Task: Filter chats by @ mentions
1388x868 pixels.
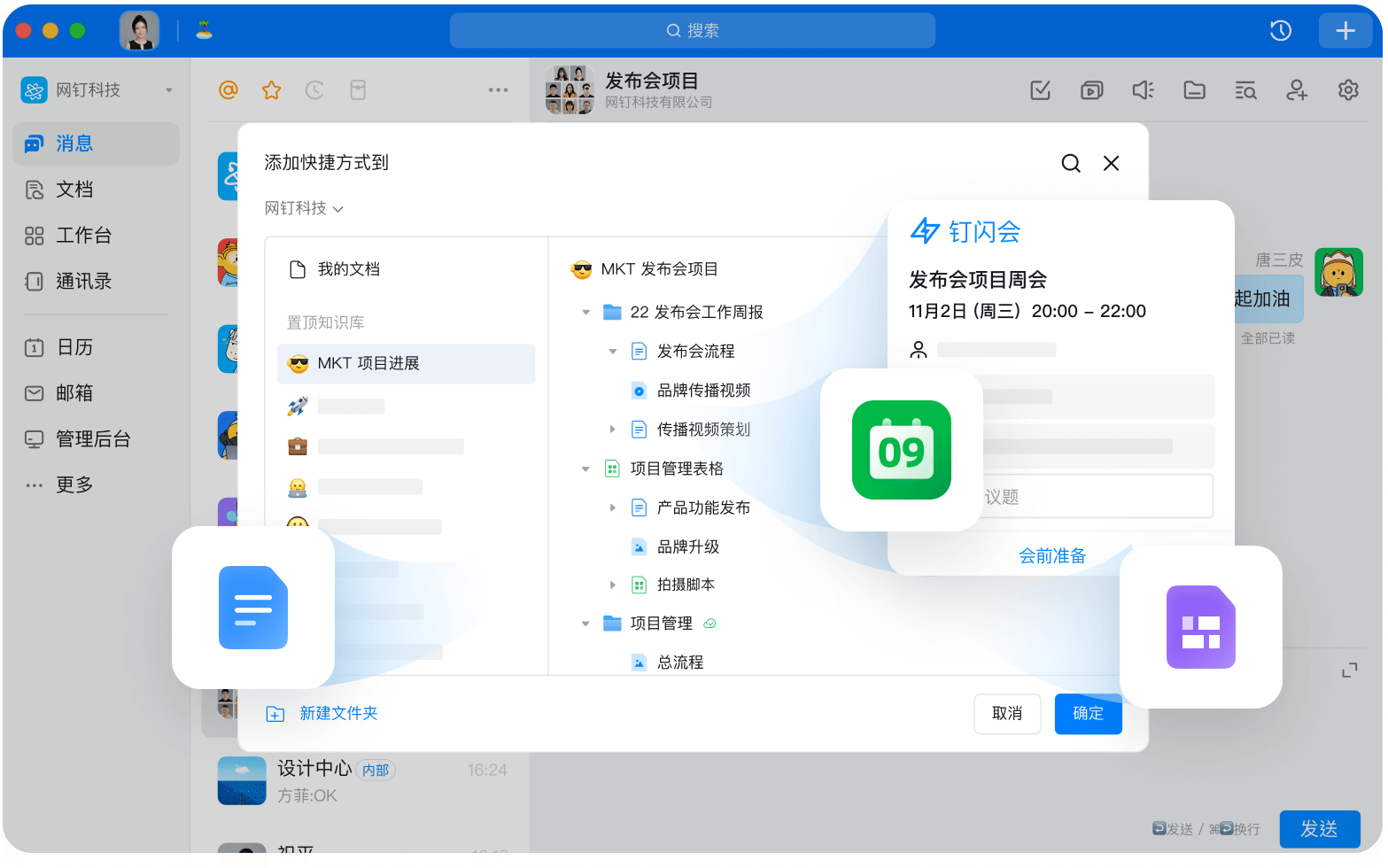Action: coord(229,89)
